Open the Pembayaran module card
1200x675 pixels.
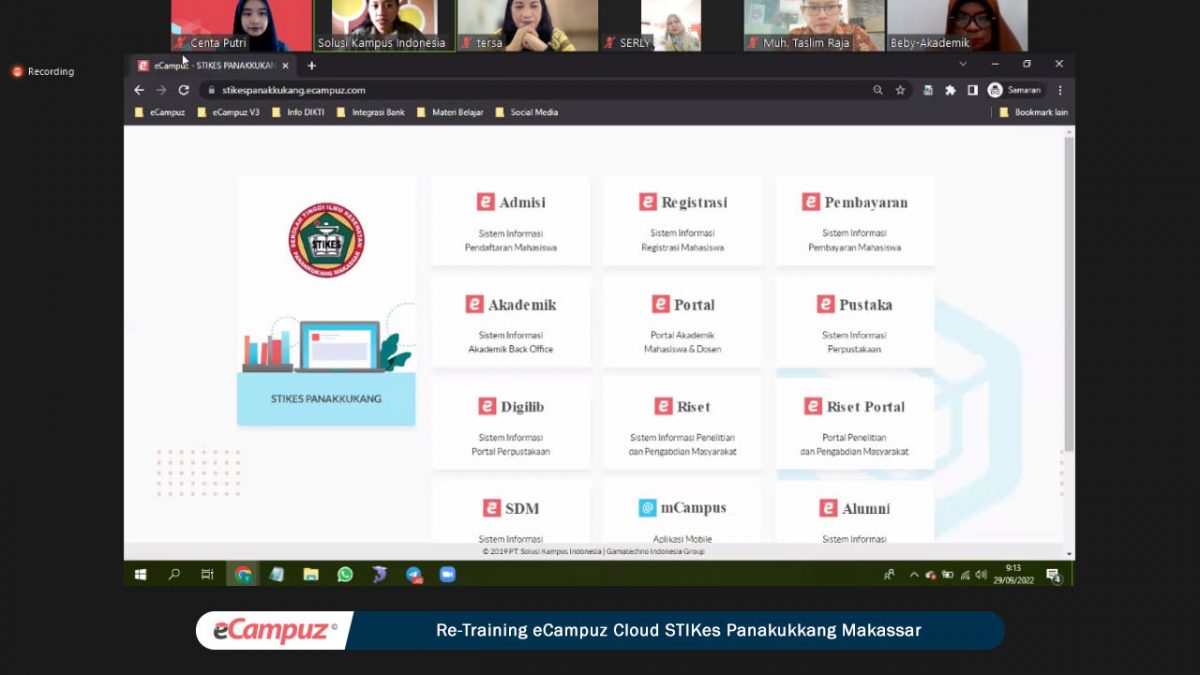click(854, 220)
